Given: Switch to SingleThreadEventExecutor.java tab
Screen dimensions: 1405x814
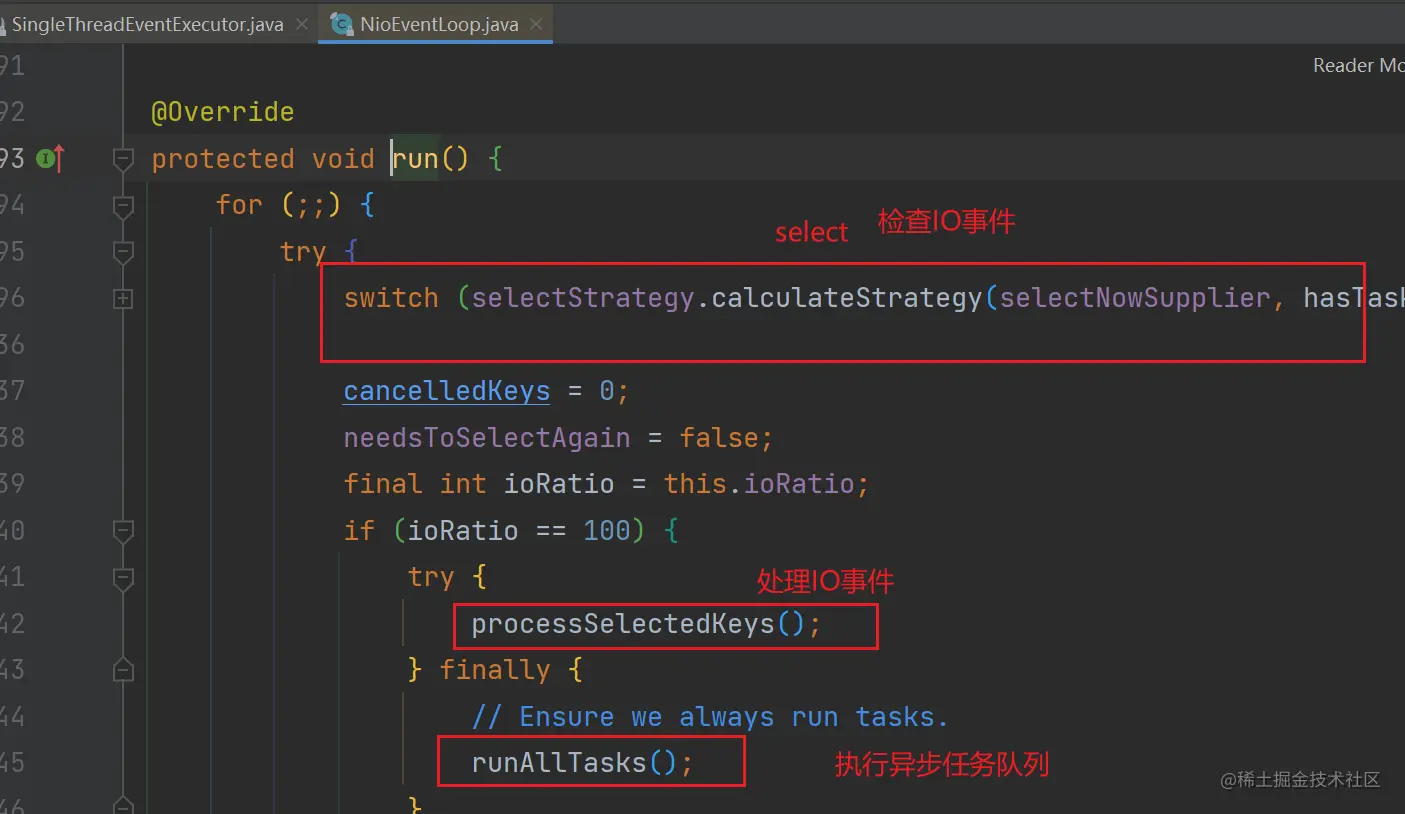Looking at the screenshot, I should point(146,24).
